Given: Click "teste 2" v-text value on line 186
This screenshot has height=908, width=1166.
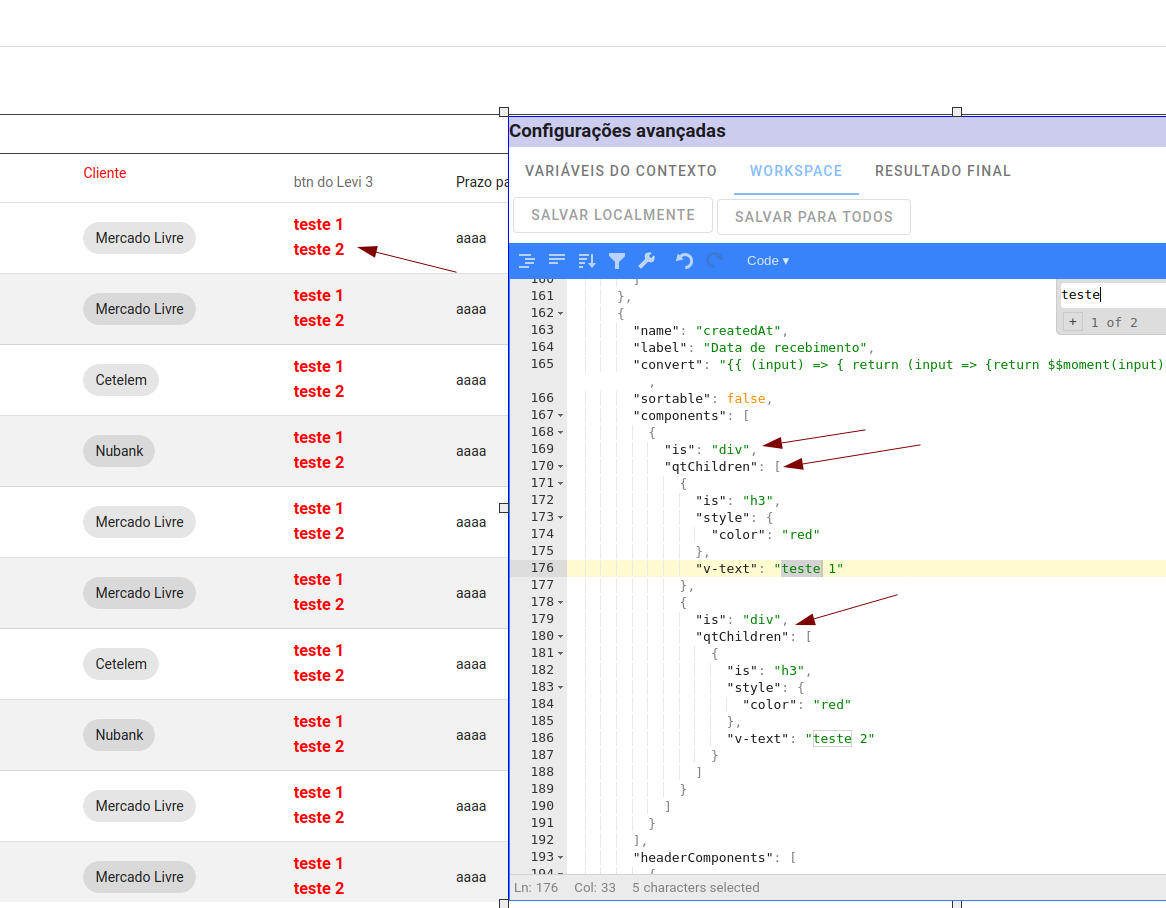Looking at the screenshot, I should point(840,739).
